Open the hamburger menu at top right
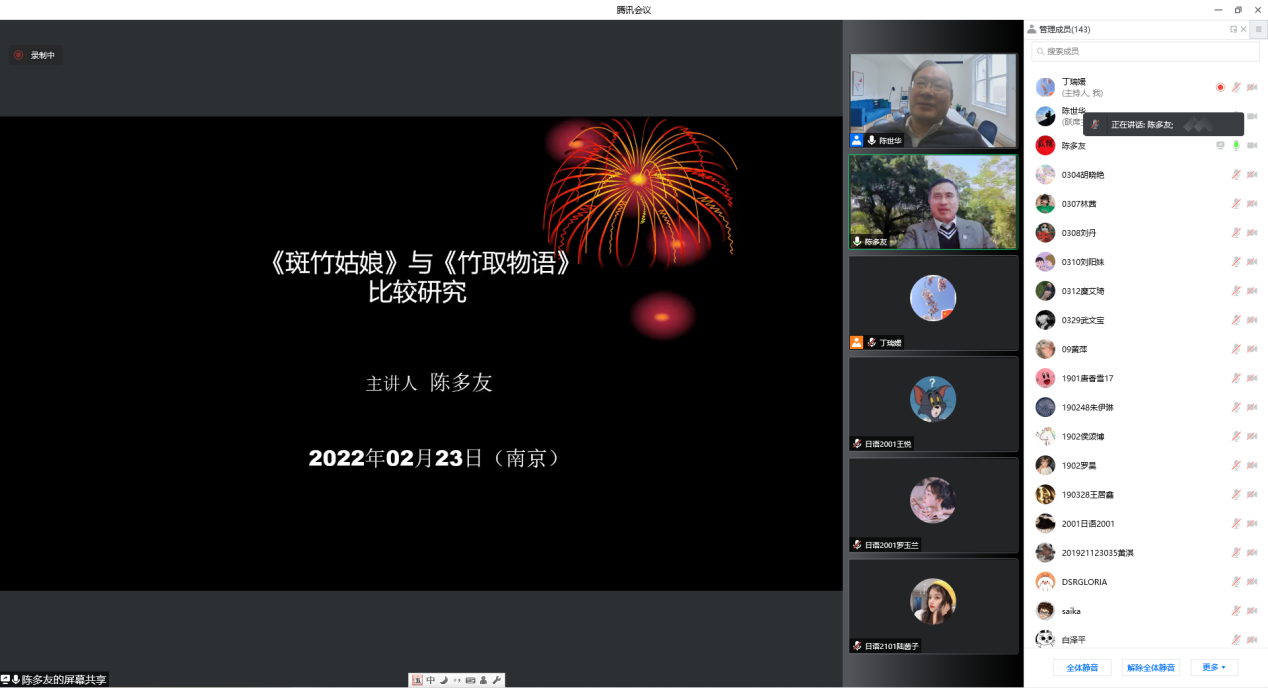 1258,29
